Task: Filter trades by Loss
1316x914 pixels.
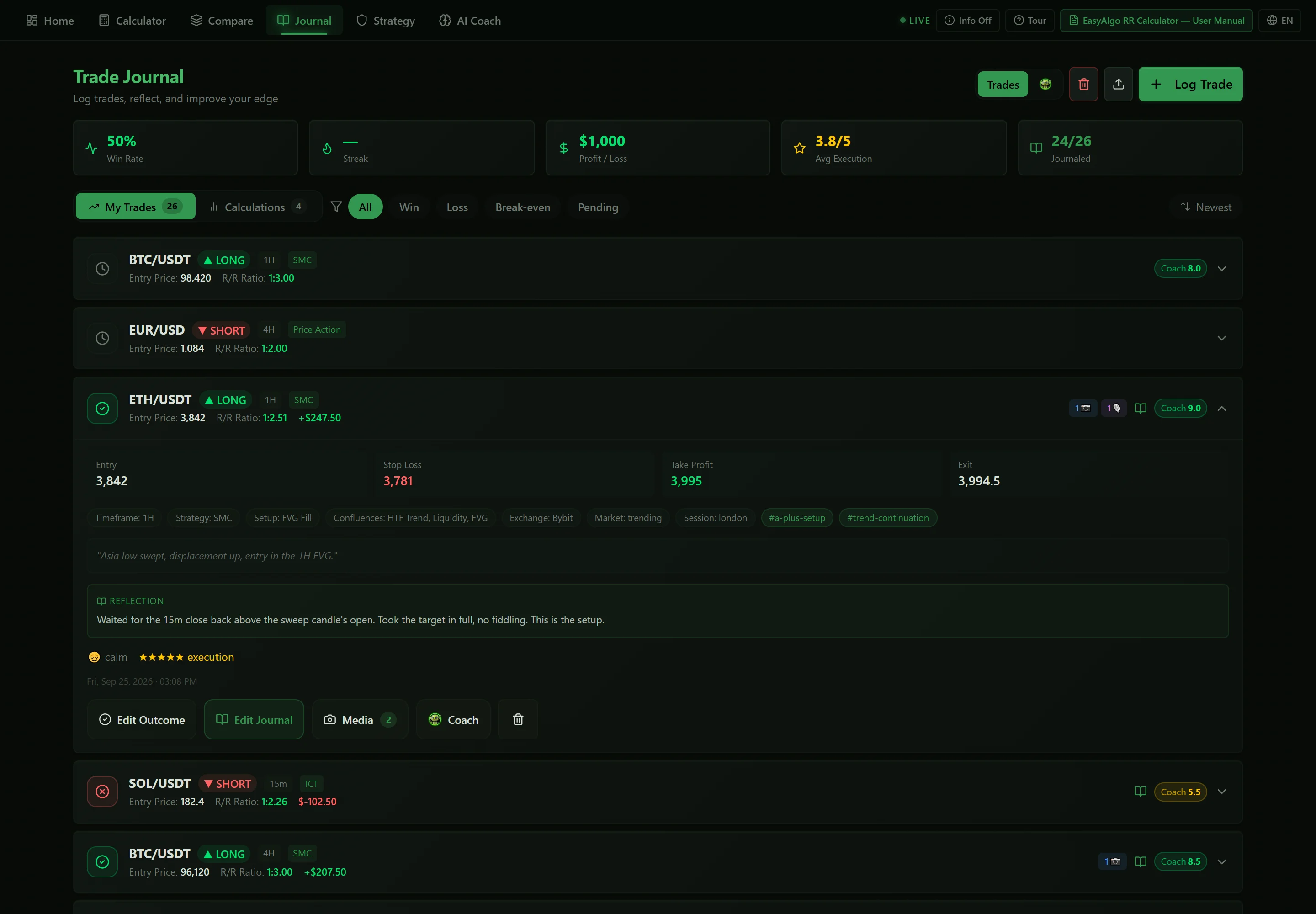Action: click(x=457, y=207)
